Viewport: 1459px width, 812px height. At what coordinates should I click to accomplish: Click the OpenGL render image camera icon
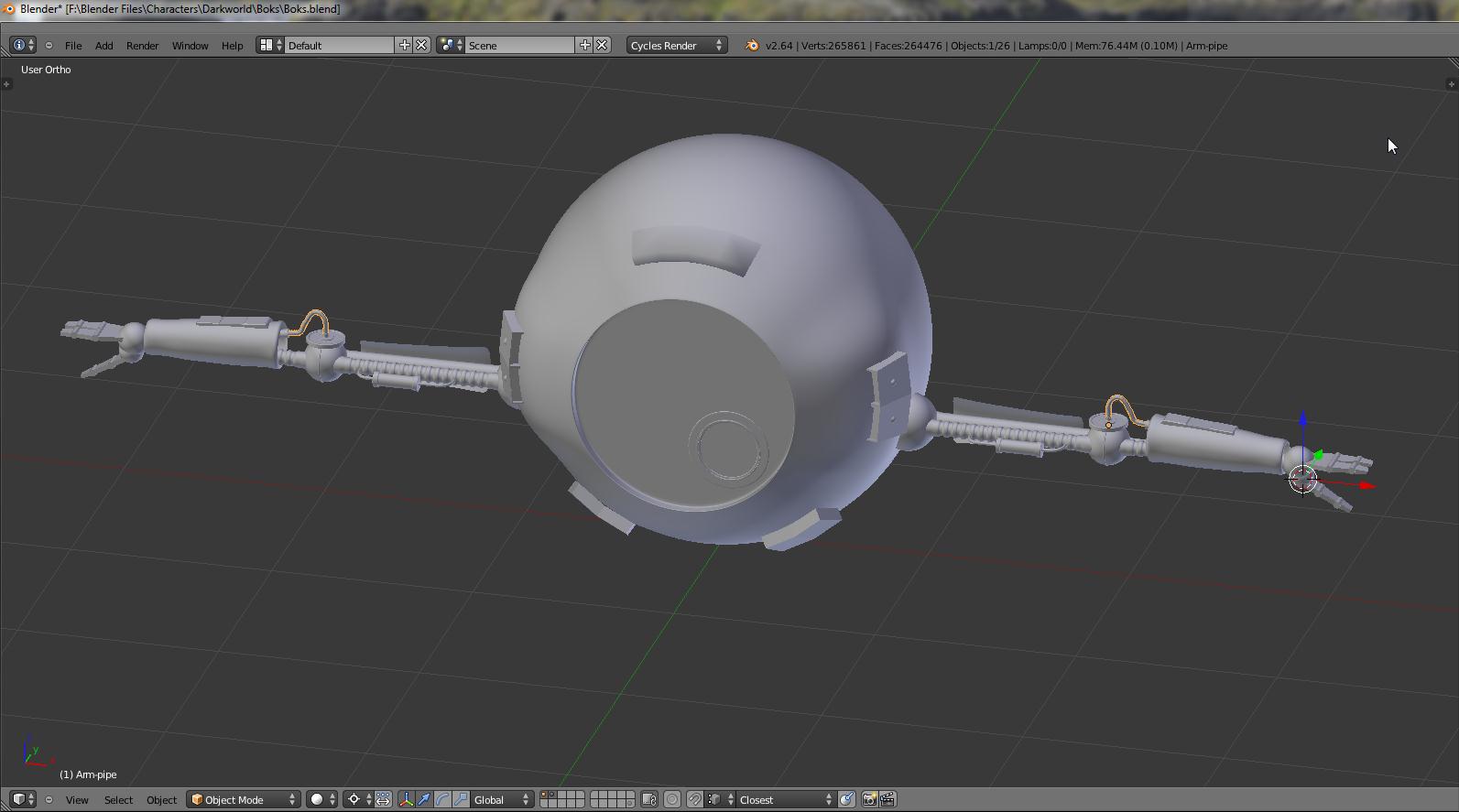(x=869, y=799)
